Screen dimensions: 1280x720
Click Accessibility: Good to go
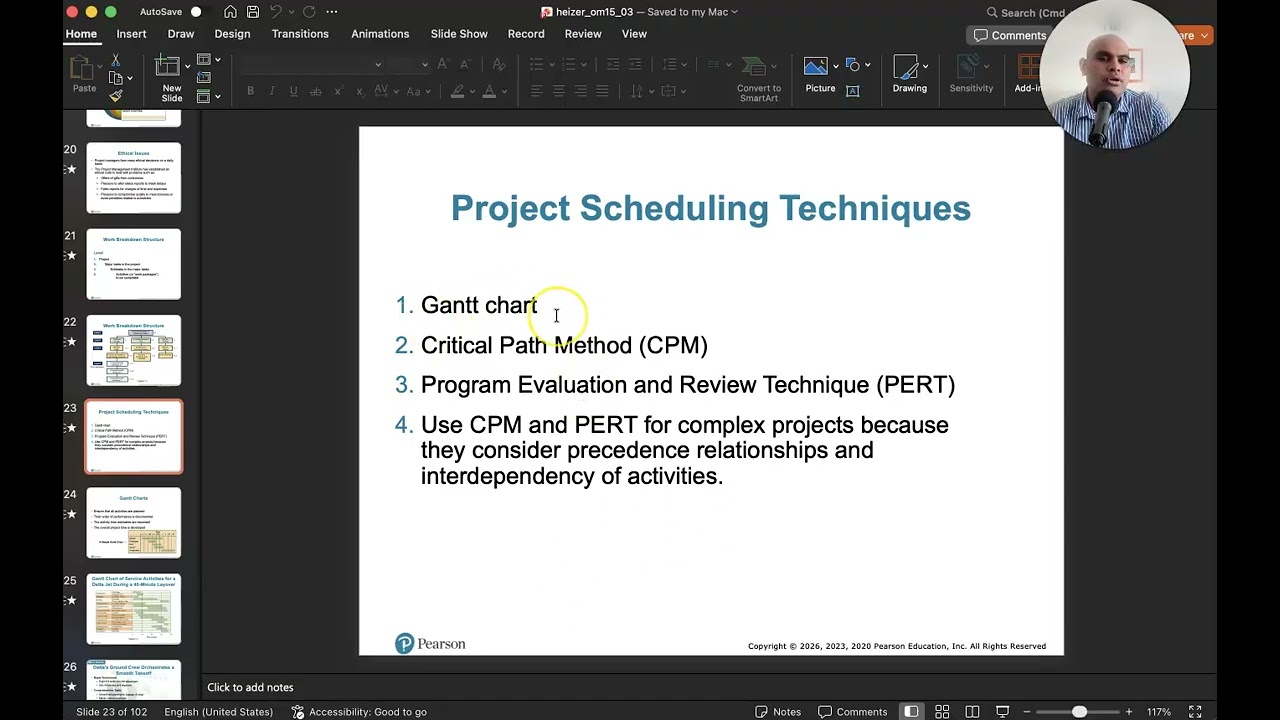click(359, 712)
